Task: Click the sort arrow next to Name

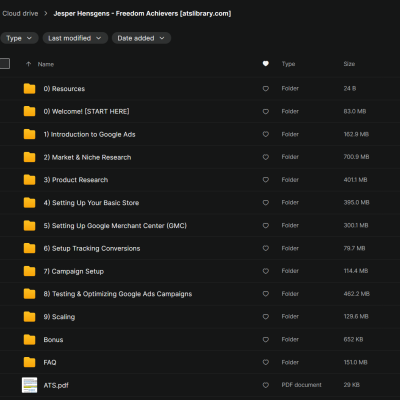Action: pyautogui.click(x=29, y=64)
